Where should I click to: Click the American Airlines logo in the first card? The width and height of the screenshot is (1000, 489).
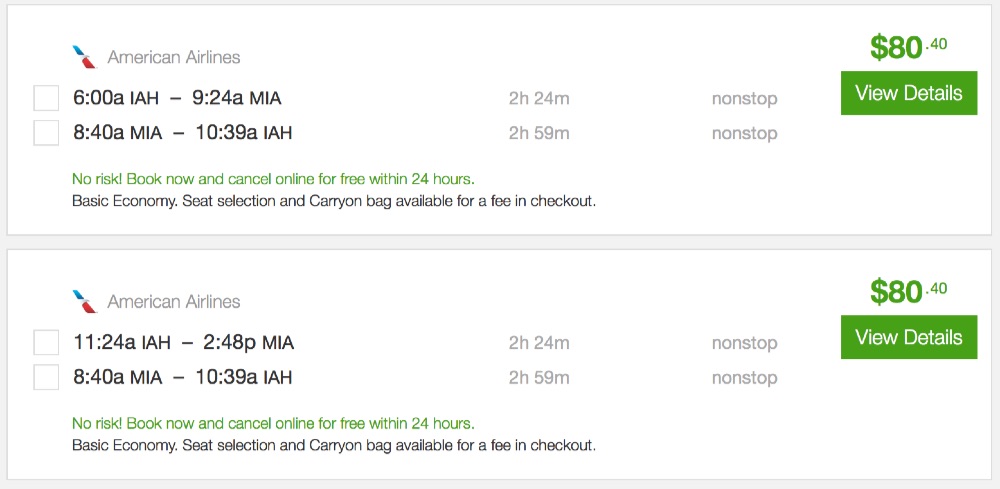click(84, 57)
